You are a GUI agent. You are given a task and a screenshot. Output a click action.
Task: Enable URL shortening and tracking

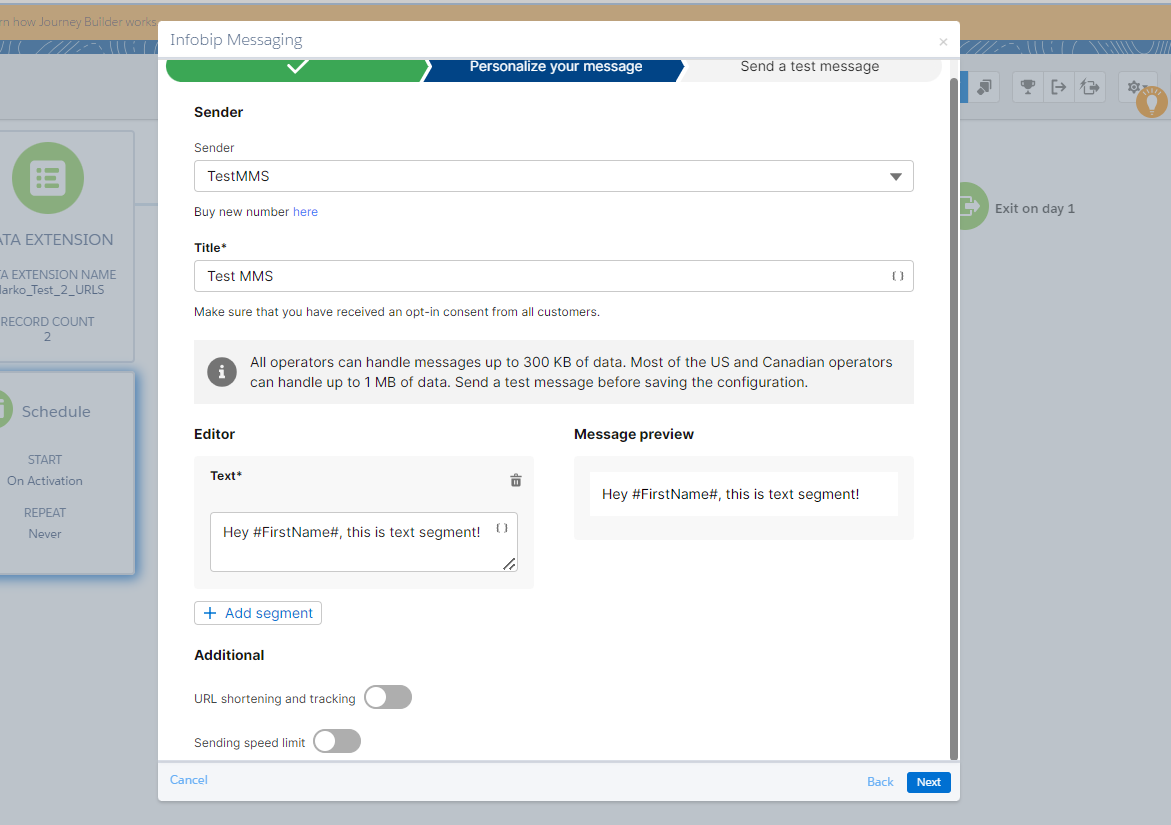[388, 697]
